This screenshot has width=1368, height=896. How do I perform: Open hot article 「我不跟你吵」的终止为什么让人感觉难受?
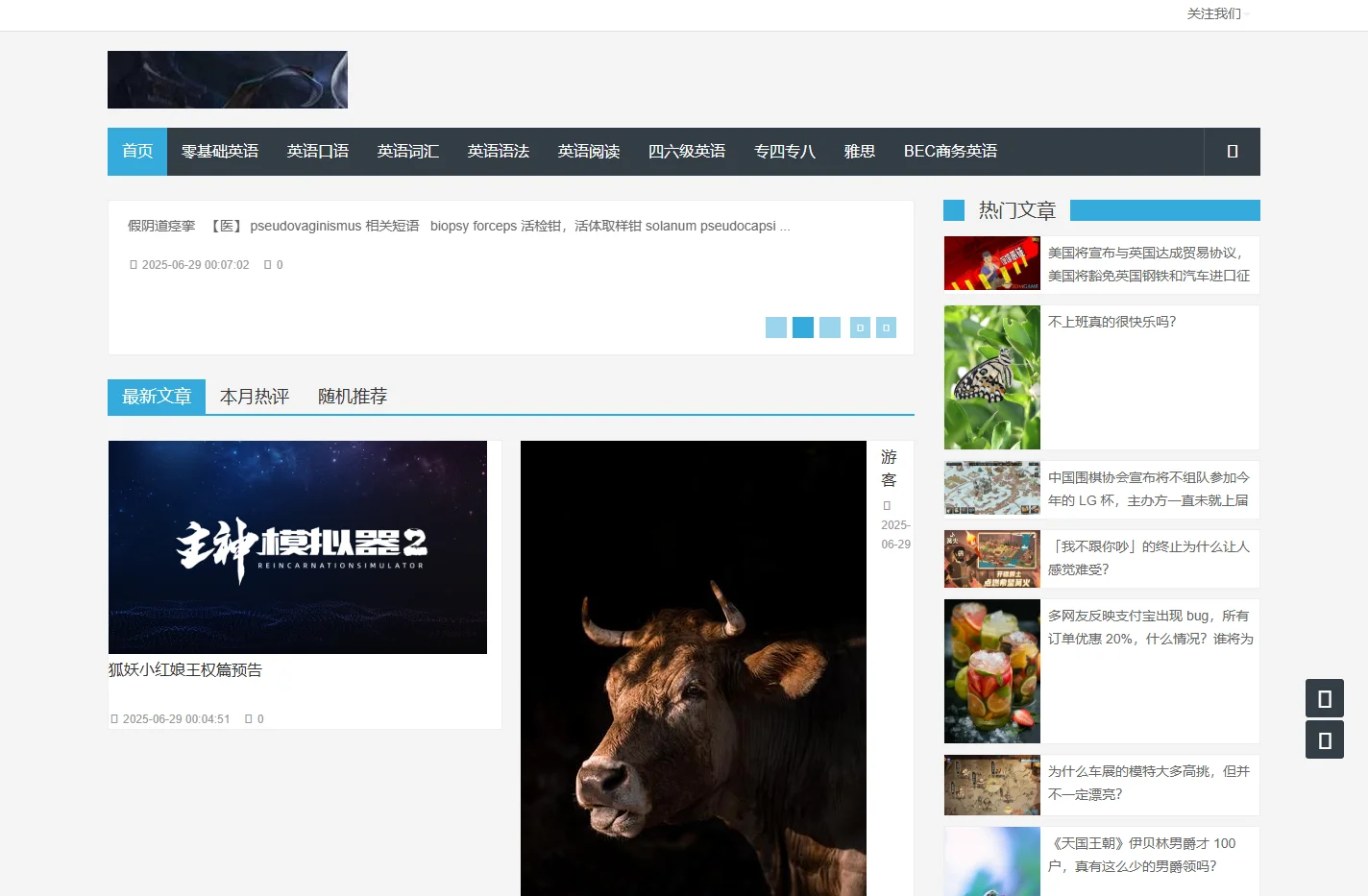point(1149,558)
